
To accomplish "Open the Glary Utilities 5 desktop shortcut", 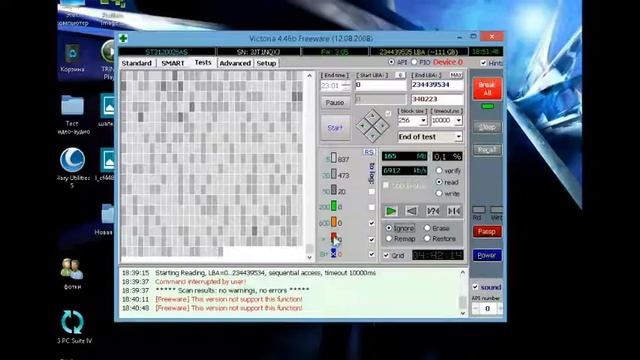I will tap(73, 167).
